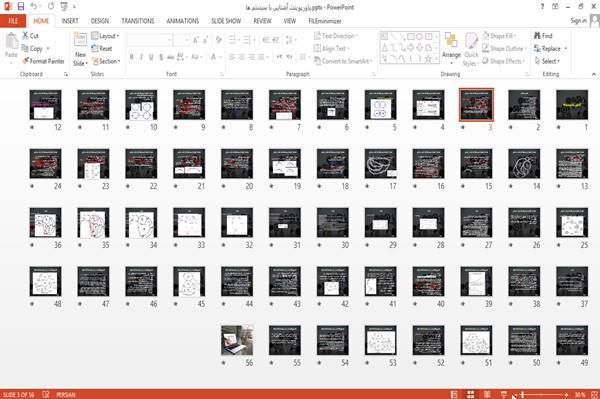
Task: Switch to the SLIDE SHOW tab
Action: (226, 21)
